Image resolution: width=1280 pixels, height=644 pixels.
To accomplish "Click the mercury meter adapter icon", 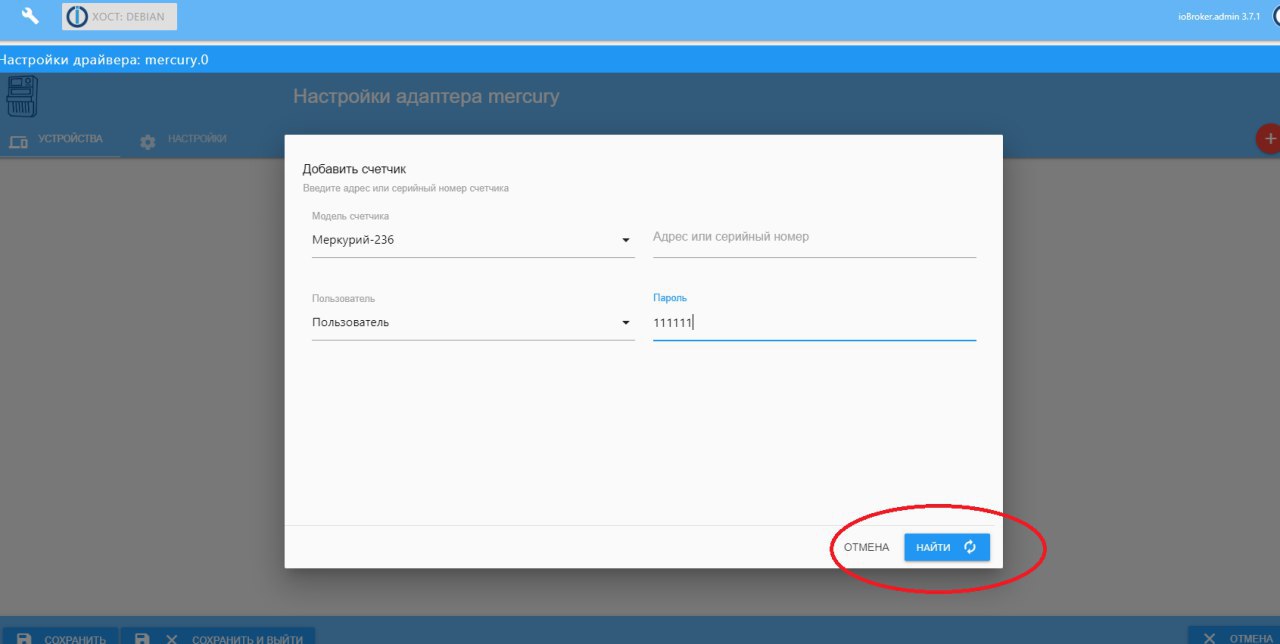I will tap(21, 97).
